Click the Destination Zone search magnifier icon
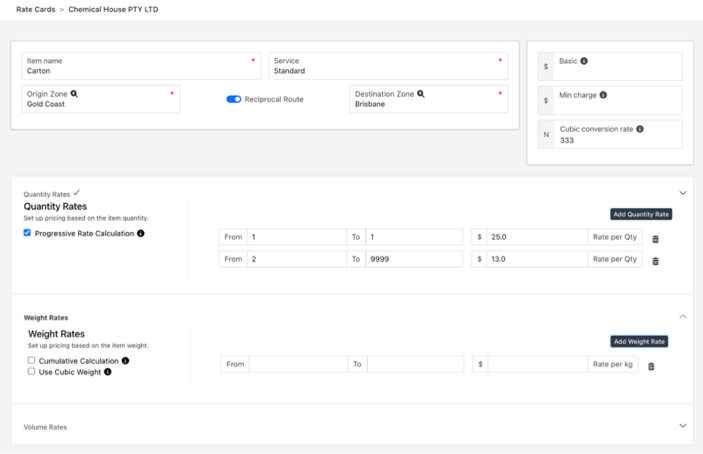Image resolution: width=703 pixels, height=454 pixels. [x=421, y=94]
